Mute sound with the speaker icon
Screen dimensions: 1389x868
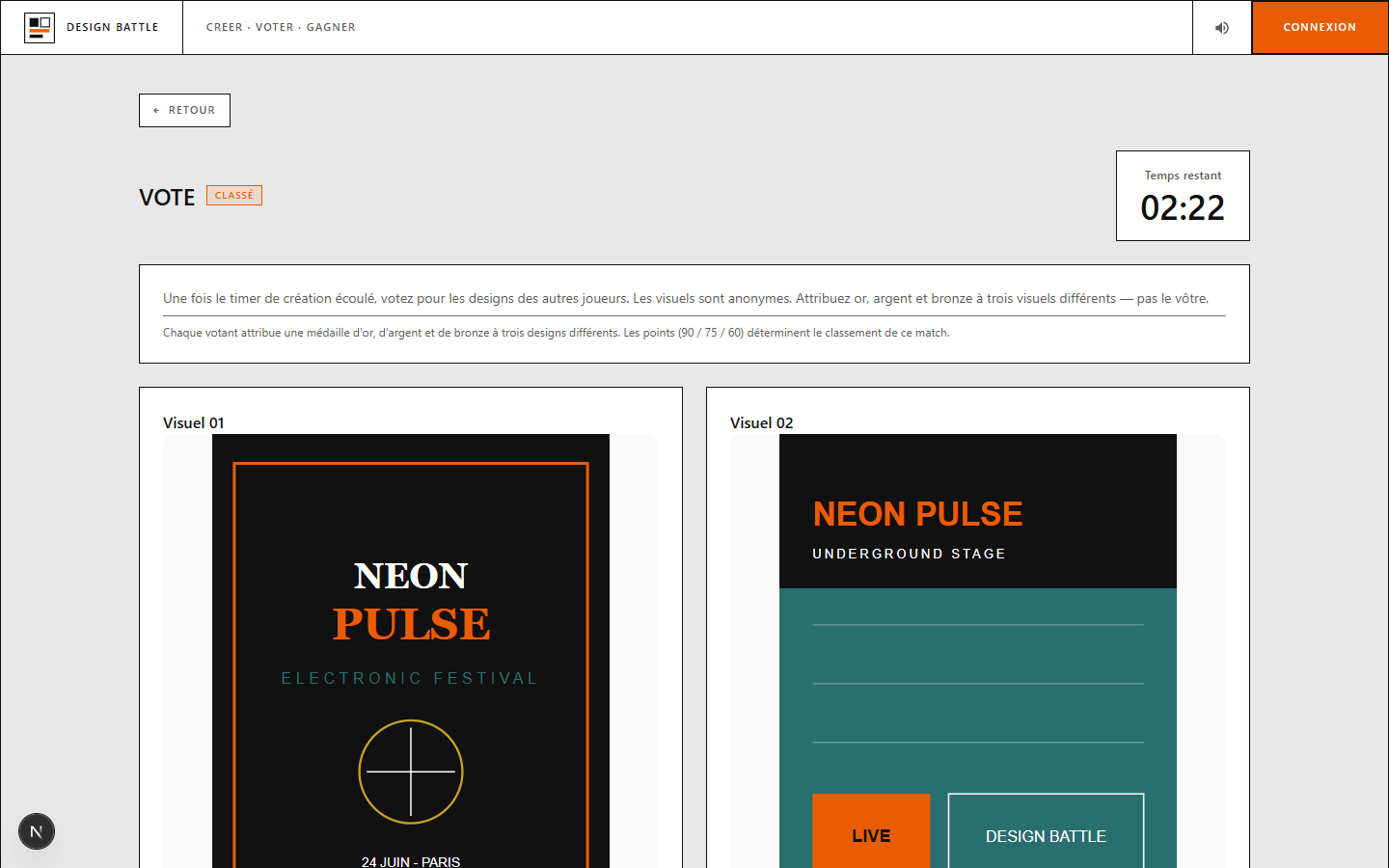(1222, 27)
